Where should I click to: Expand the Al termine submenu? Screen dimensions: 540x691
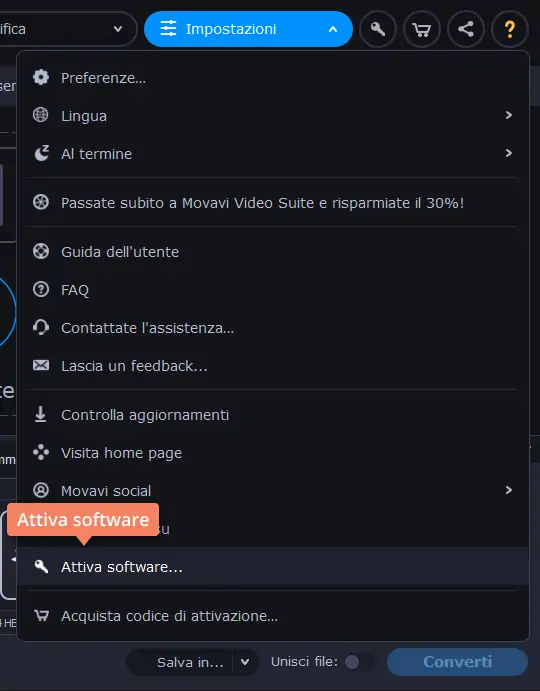pyautogui.click(x=273, y=153)
